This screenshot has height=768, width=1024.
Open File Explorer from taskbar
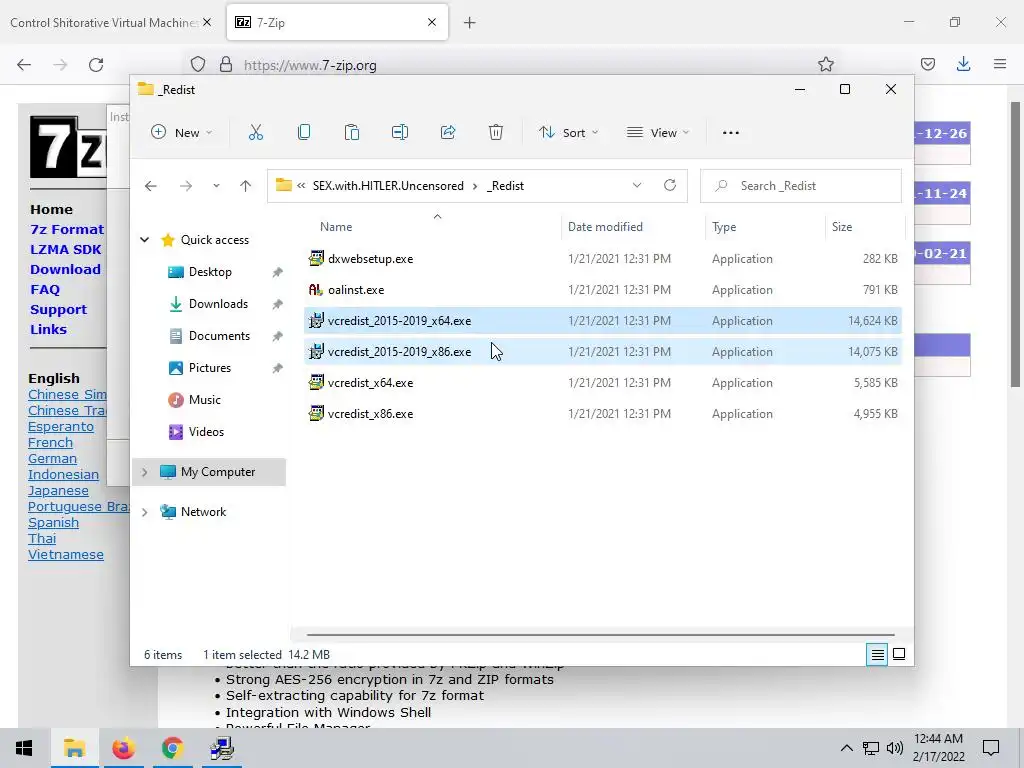pyautogui.click(x=74, y=748)
